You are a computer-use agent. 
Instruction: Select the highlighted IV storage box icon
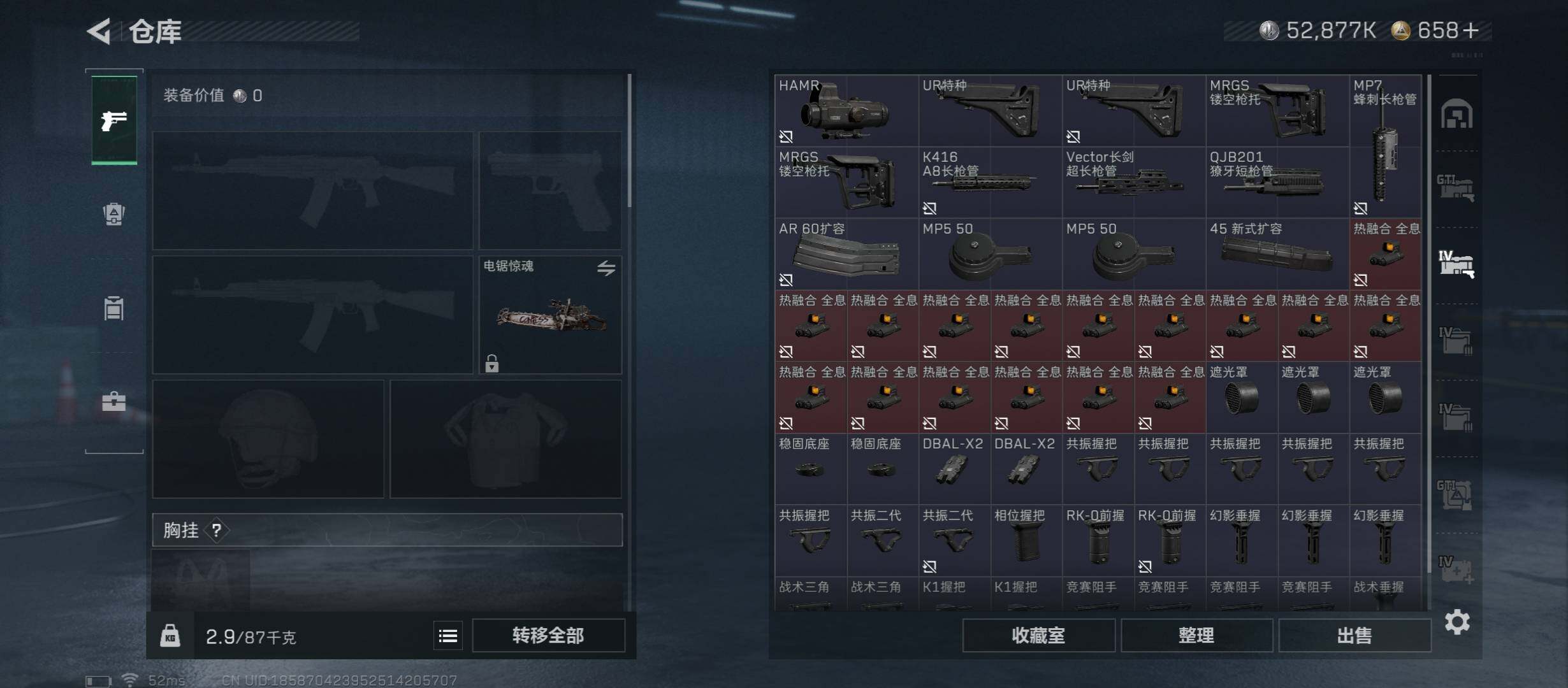tap(1456, 264)
